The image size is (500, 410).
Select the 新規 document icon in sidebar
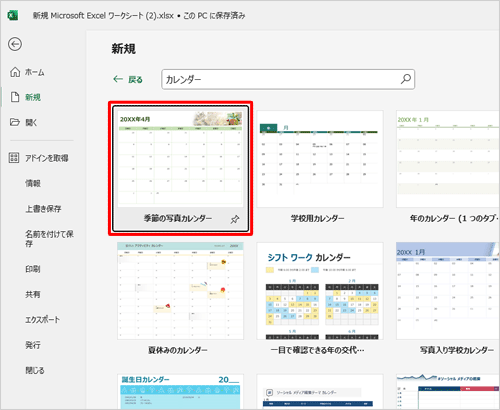[15, 97]
